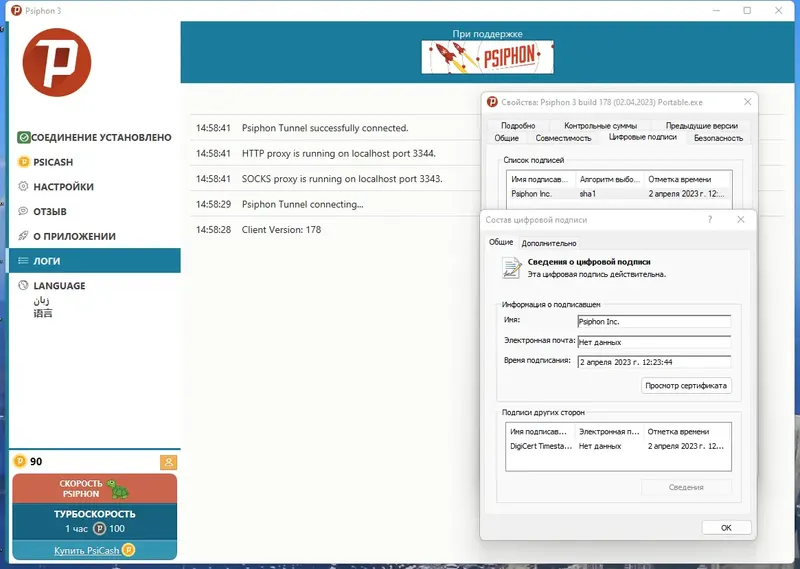Close the file properties dialog
This screenshot has height=569, width=800.
(747, 102)
